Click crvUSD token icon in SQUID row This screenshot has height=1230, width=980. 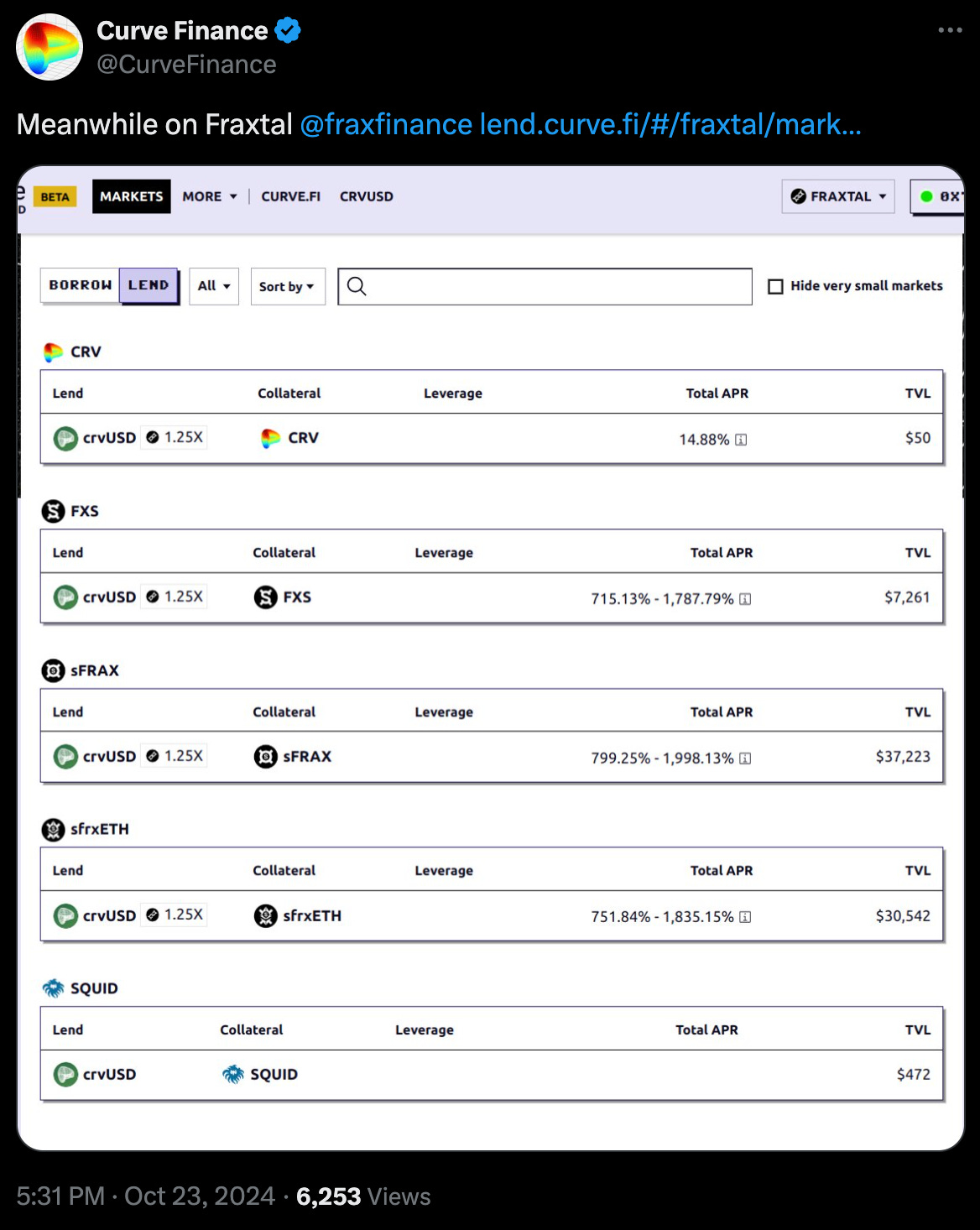pyautogui.click(x=65, y=1075)
